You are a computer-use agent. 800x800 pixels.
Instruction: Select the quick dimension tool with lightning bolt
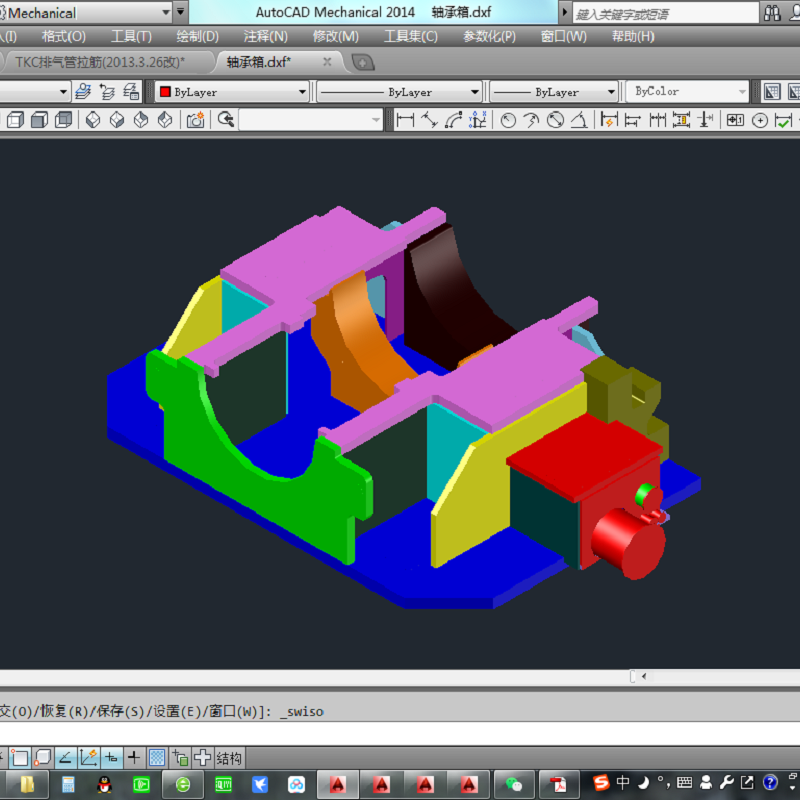coord(609,120)
